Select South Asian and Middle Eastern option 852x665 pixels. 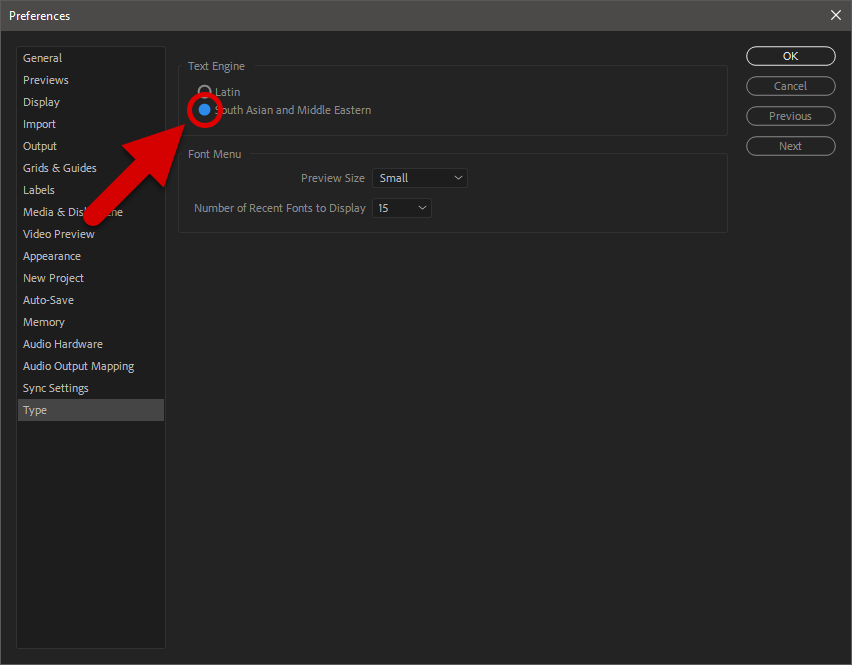click(x=205, y=110)
